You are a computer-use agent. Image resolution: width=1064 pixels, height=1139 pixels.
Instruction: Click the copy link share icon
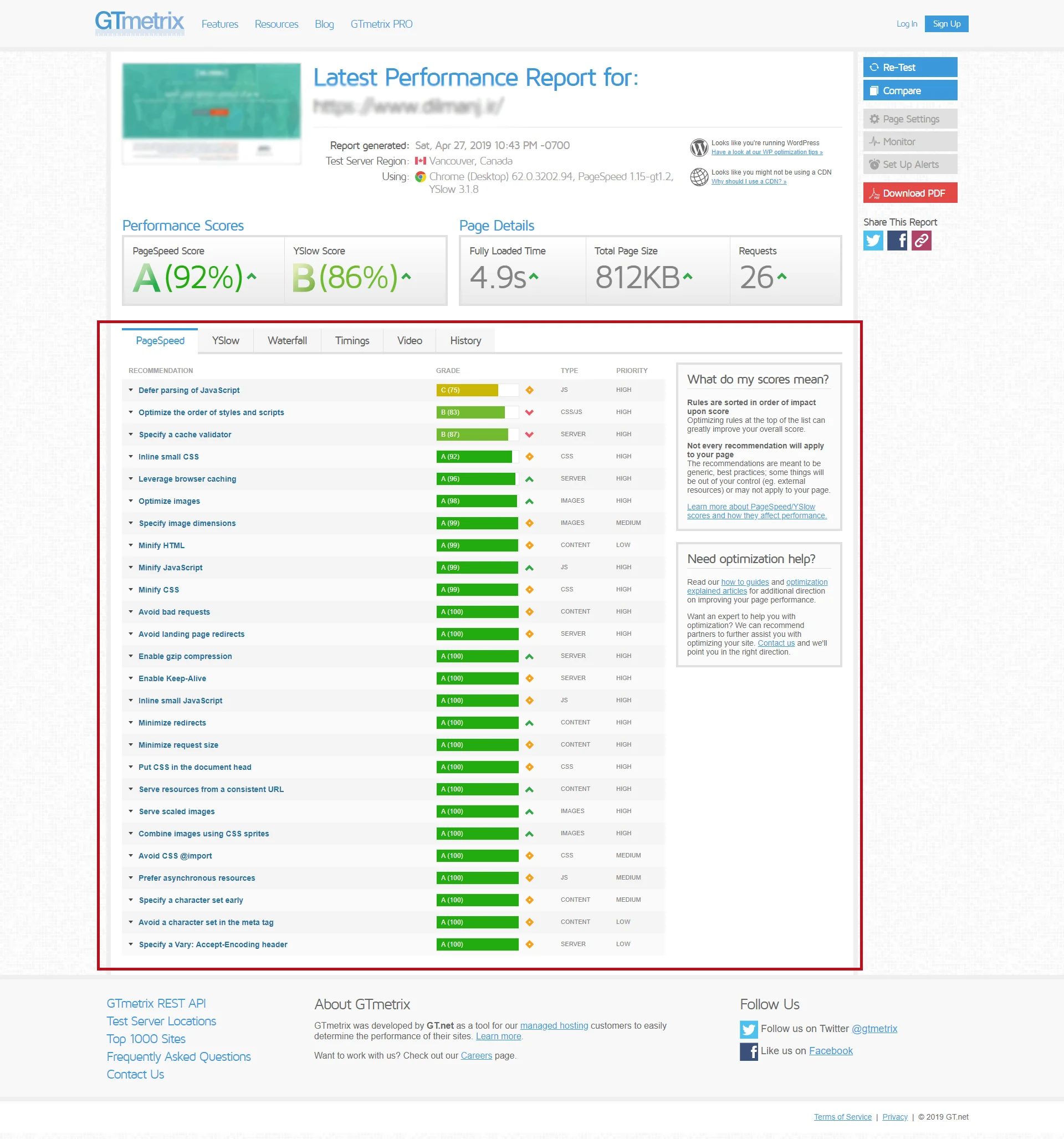coord(921,241)
